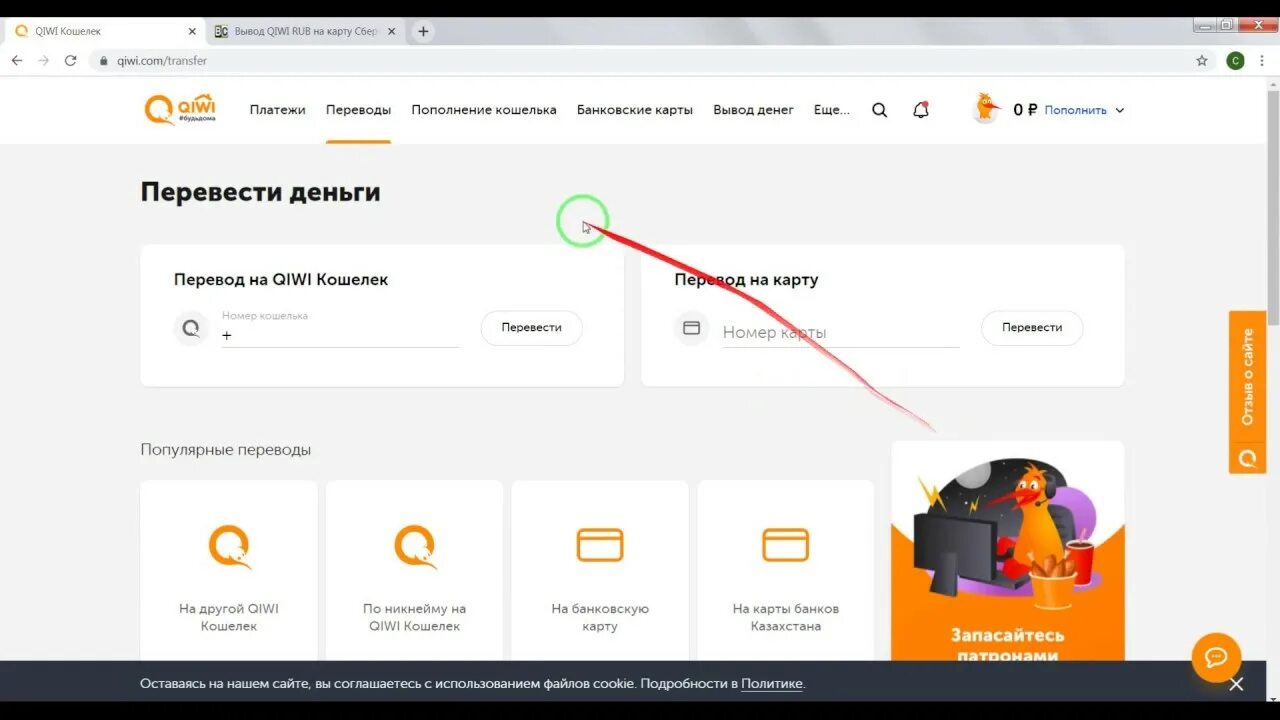Go back in browser history

(17, 60)
